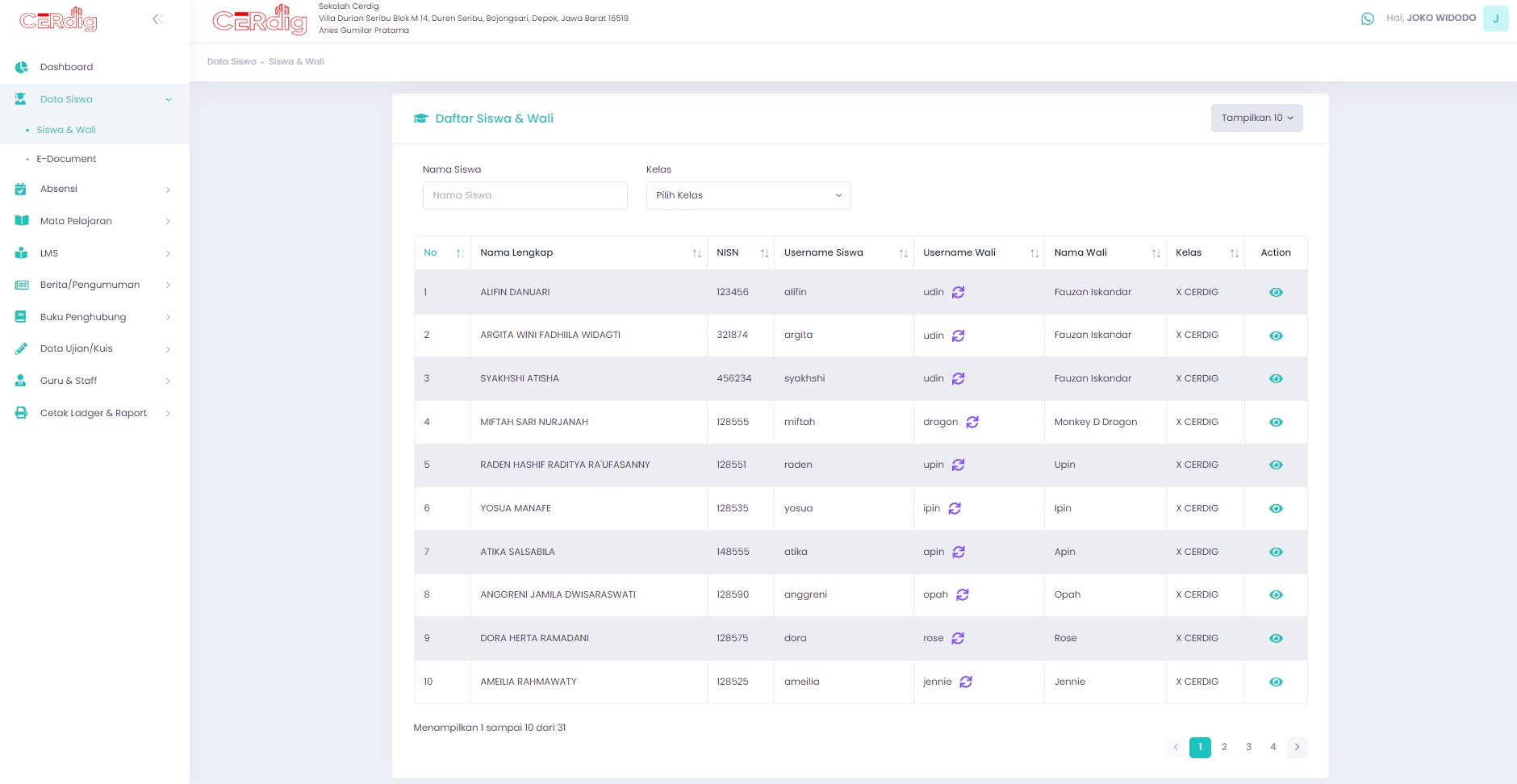View details of ALIFIN DANUARI via eye icon
This screenshot has width=1517, height=784.
tap(1276, 292)
